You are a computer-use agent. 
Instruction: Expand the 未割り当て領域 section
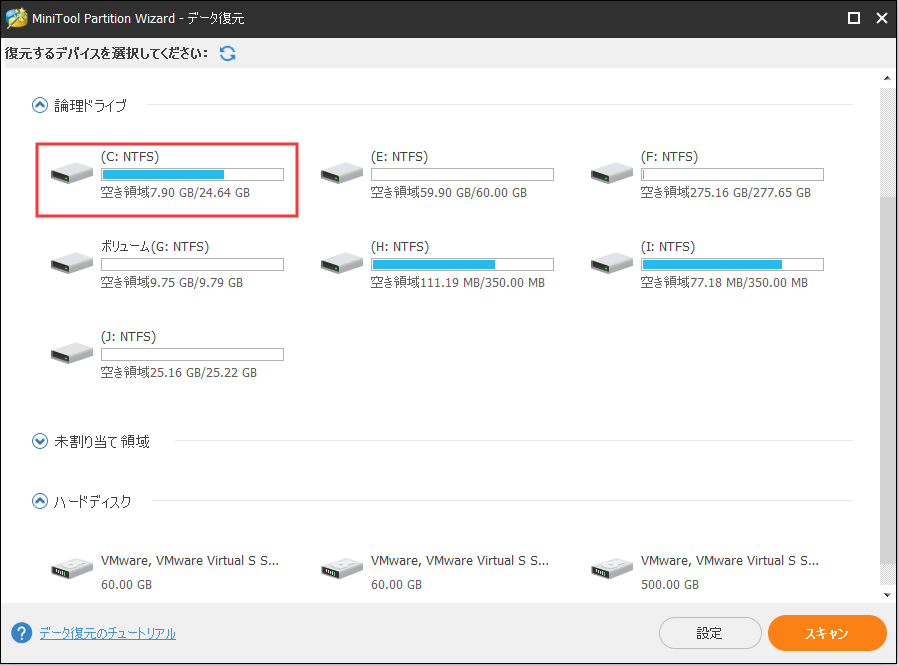39,440
